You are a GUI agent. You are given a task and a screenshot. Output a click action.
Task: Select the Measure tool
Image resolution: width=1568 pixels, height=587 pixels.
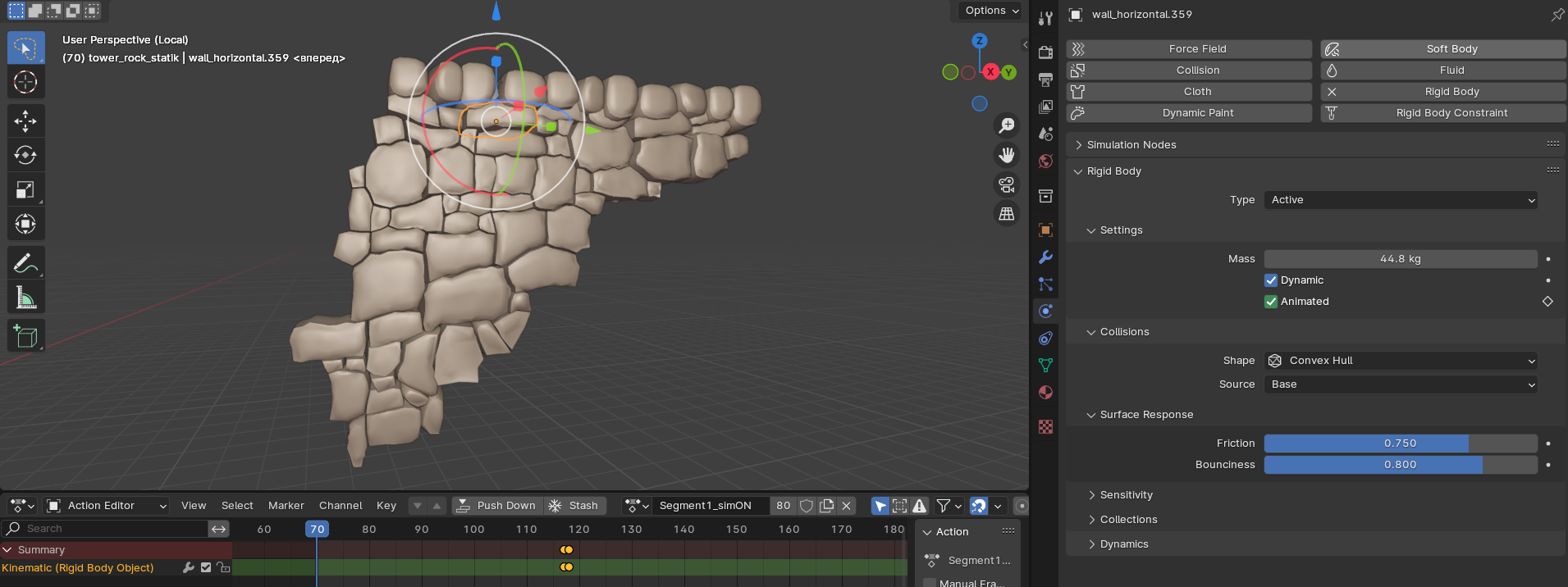[x=25, y=298]
